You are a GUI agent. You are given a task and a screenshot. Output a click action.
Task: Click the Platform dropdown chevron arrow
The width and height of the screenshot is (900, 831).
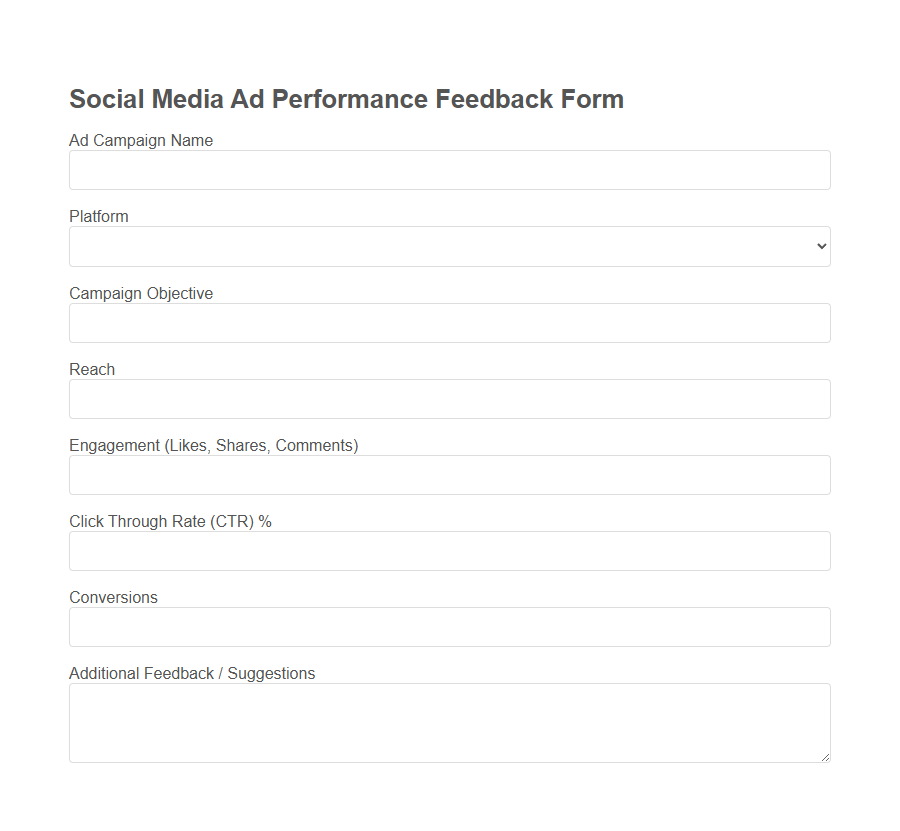pyautogui.click(x=820, y=246)
